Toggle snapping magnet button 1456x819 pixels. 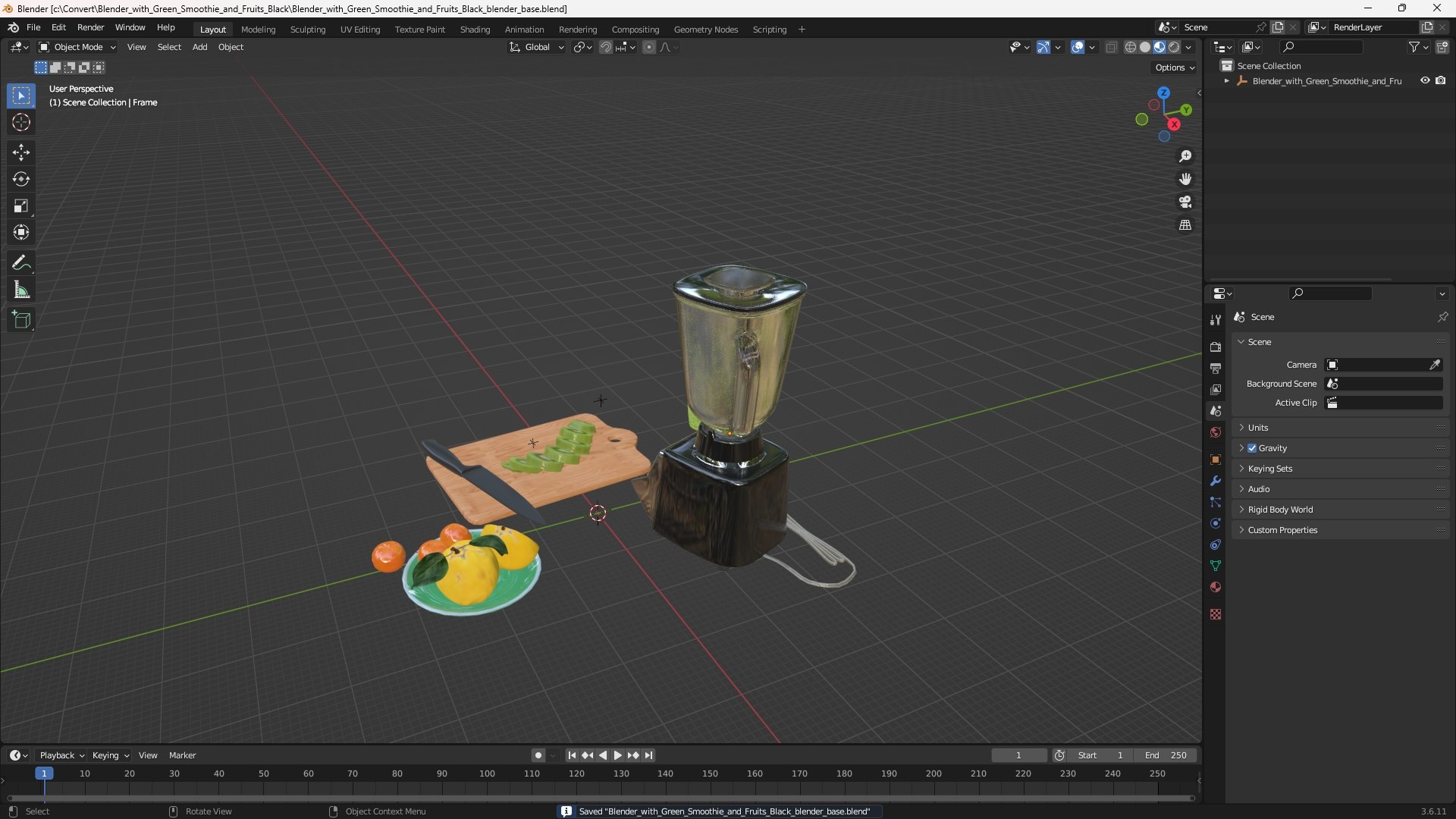(605, 47)
